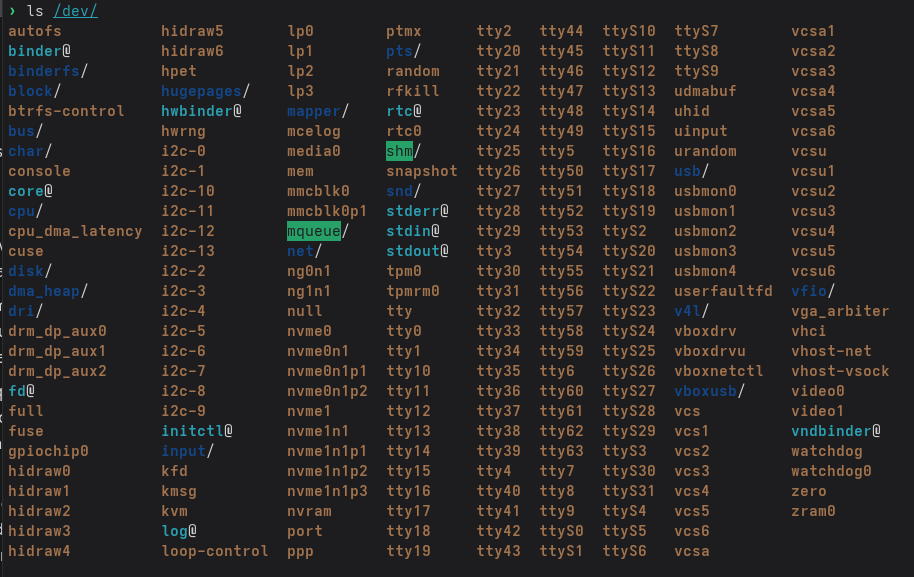
Task: Select the hidraw4 device name
Action: (x=40, y=551)
